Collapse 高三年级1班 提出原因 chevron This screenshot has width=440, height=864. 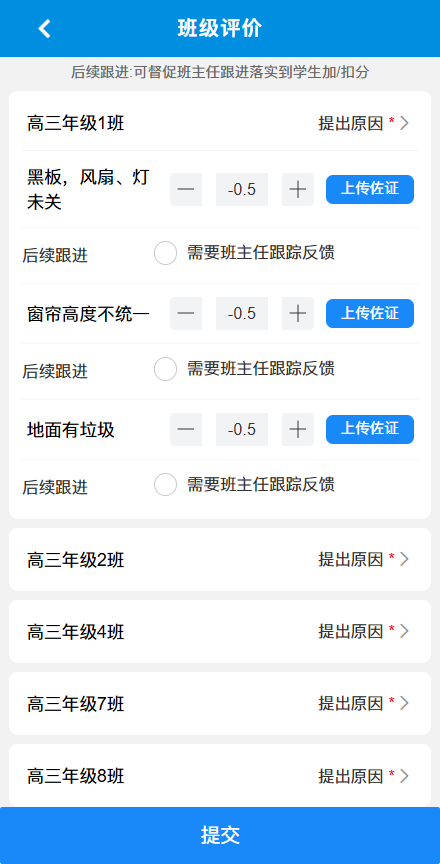(x=404, y=123)
